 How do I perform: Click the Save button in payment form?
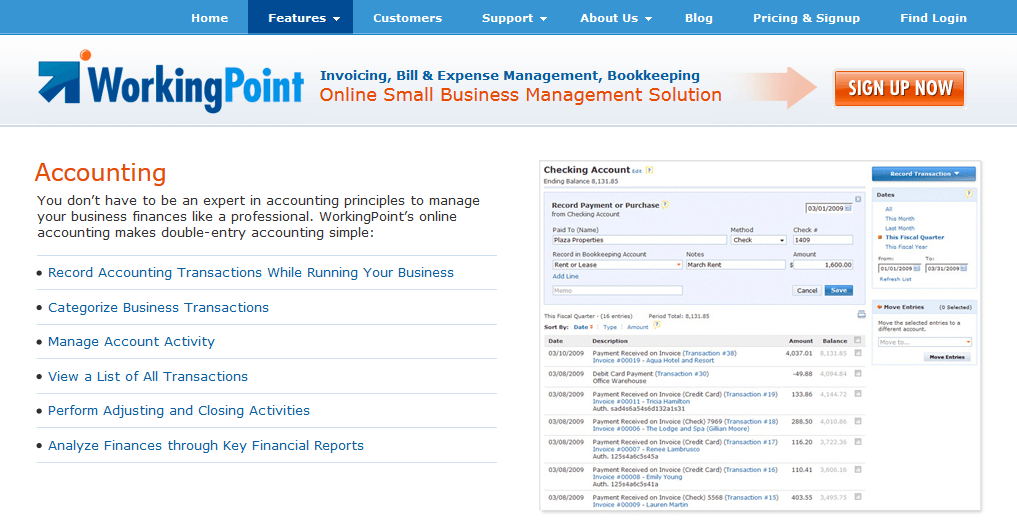(x=839, y=291)
